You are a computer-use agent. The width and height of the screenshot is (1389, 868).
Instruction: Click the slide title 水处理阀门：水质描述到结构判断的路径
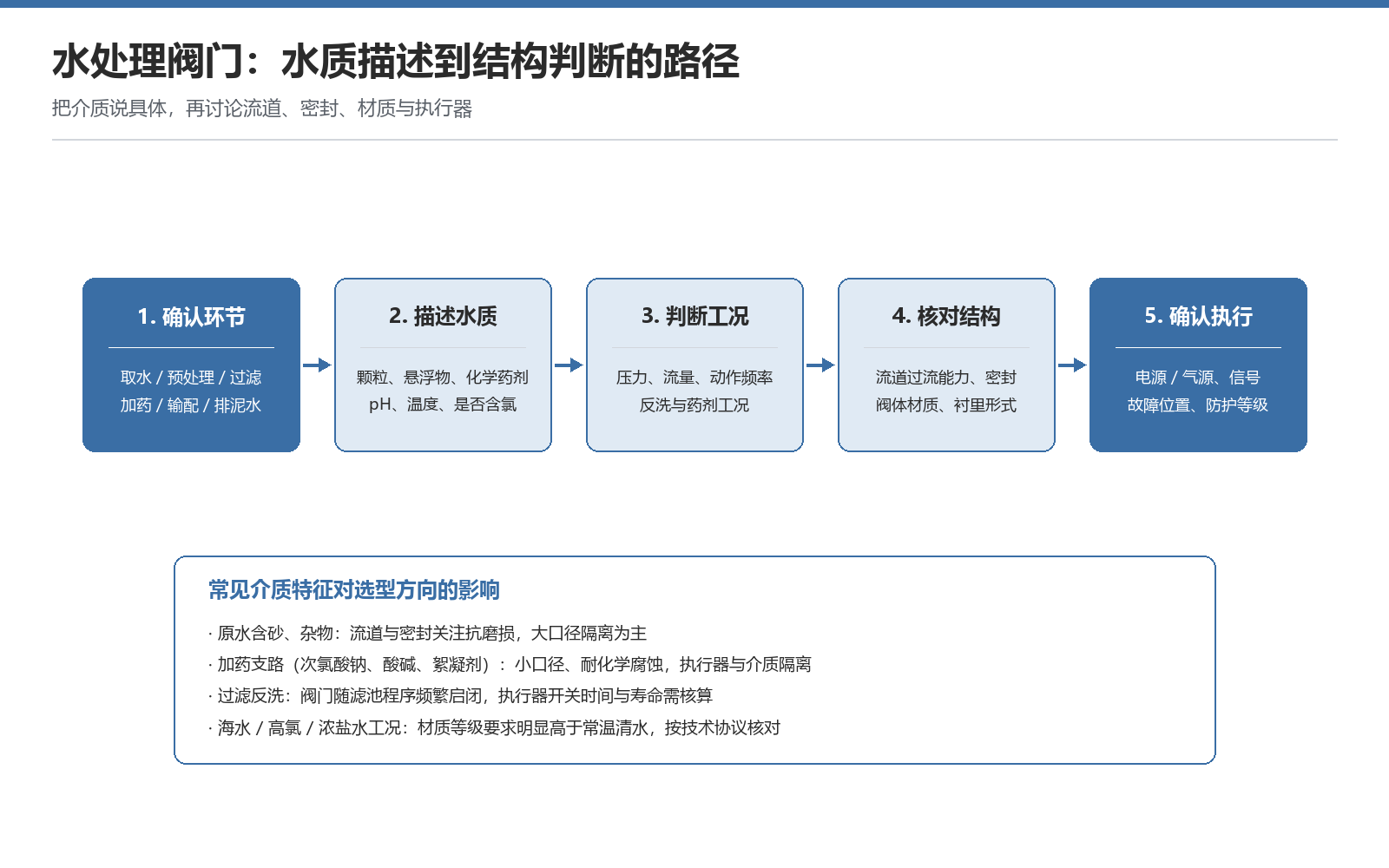click(396, 62)
